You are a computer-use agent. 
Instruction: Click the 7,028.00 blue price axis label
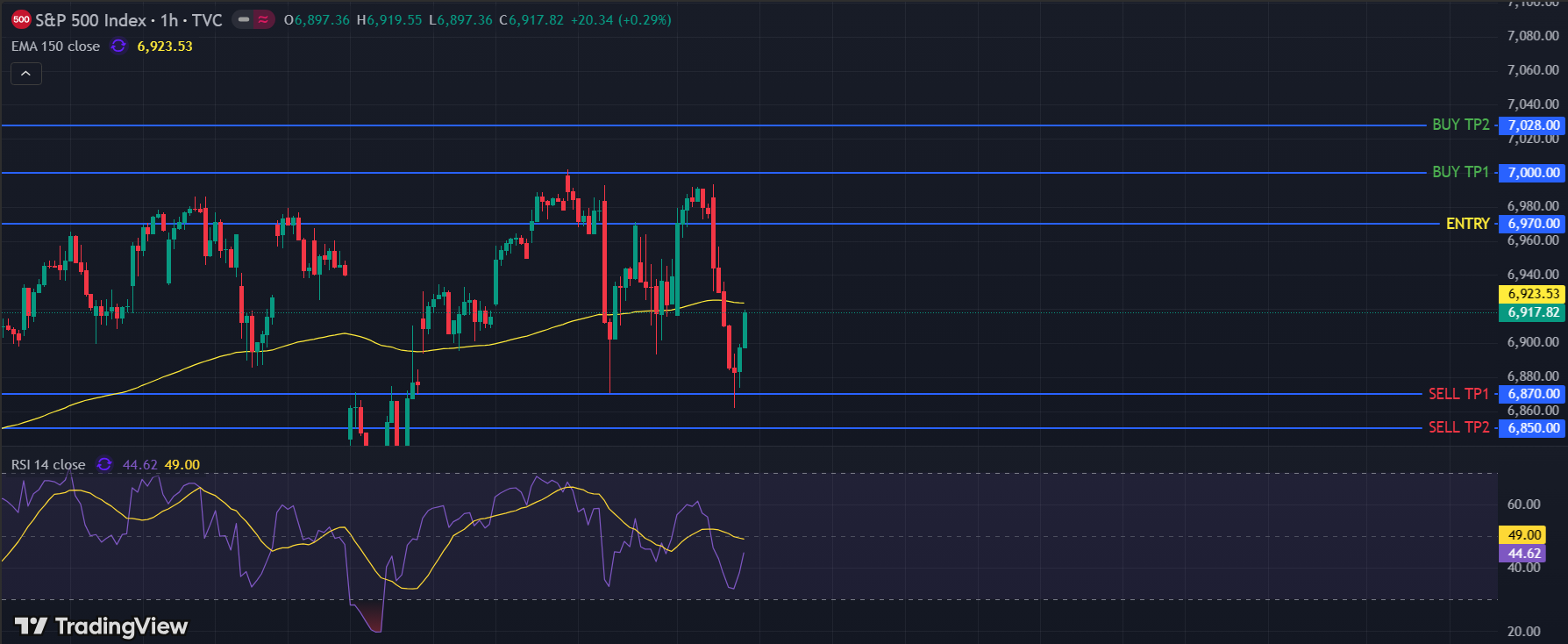[1533, 125]
